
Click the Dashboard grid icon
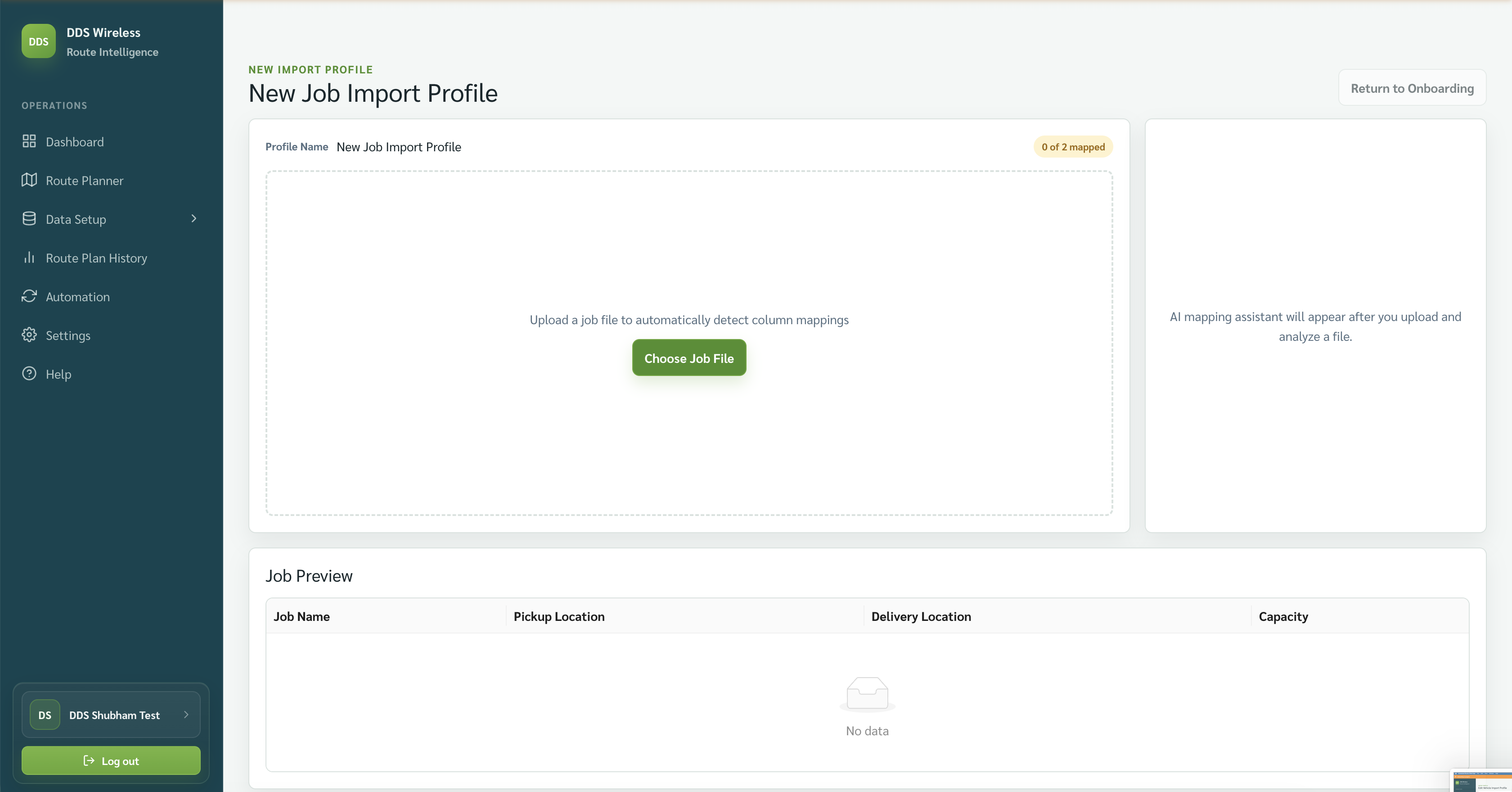(x=29, y=141)
